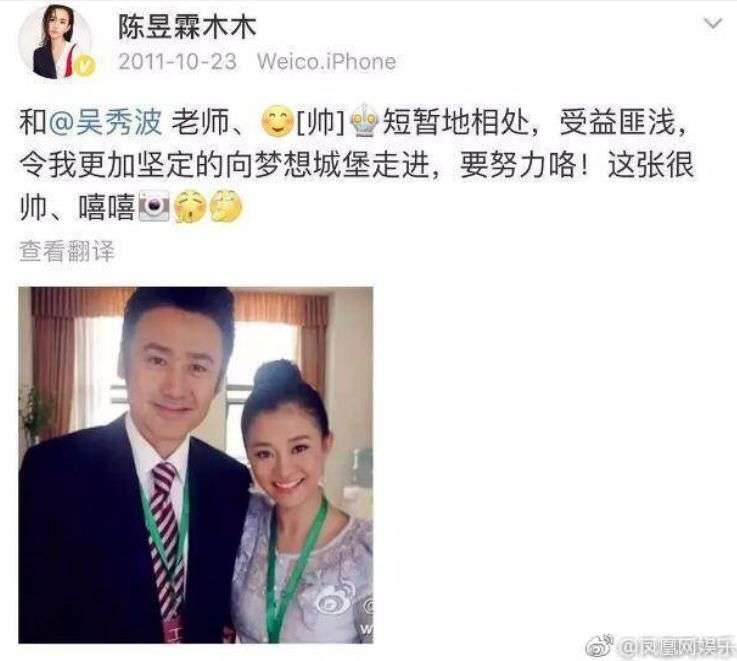The height and width of the screenshot is (661, 737).
Task: Click the kissing face emoji
Action: click(x=190, y=207)
